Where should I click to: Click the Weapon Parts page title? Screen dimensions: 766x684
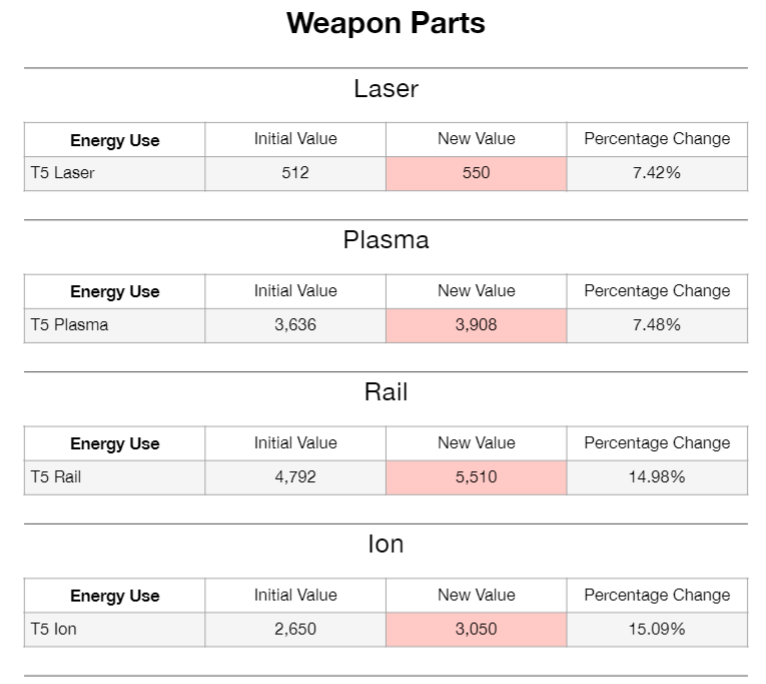click(385, 24)
